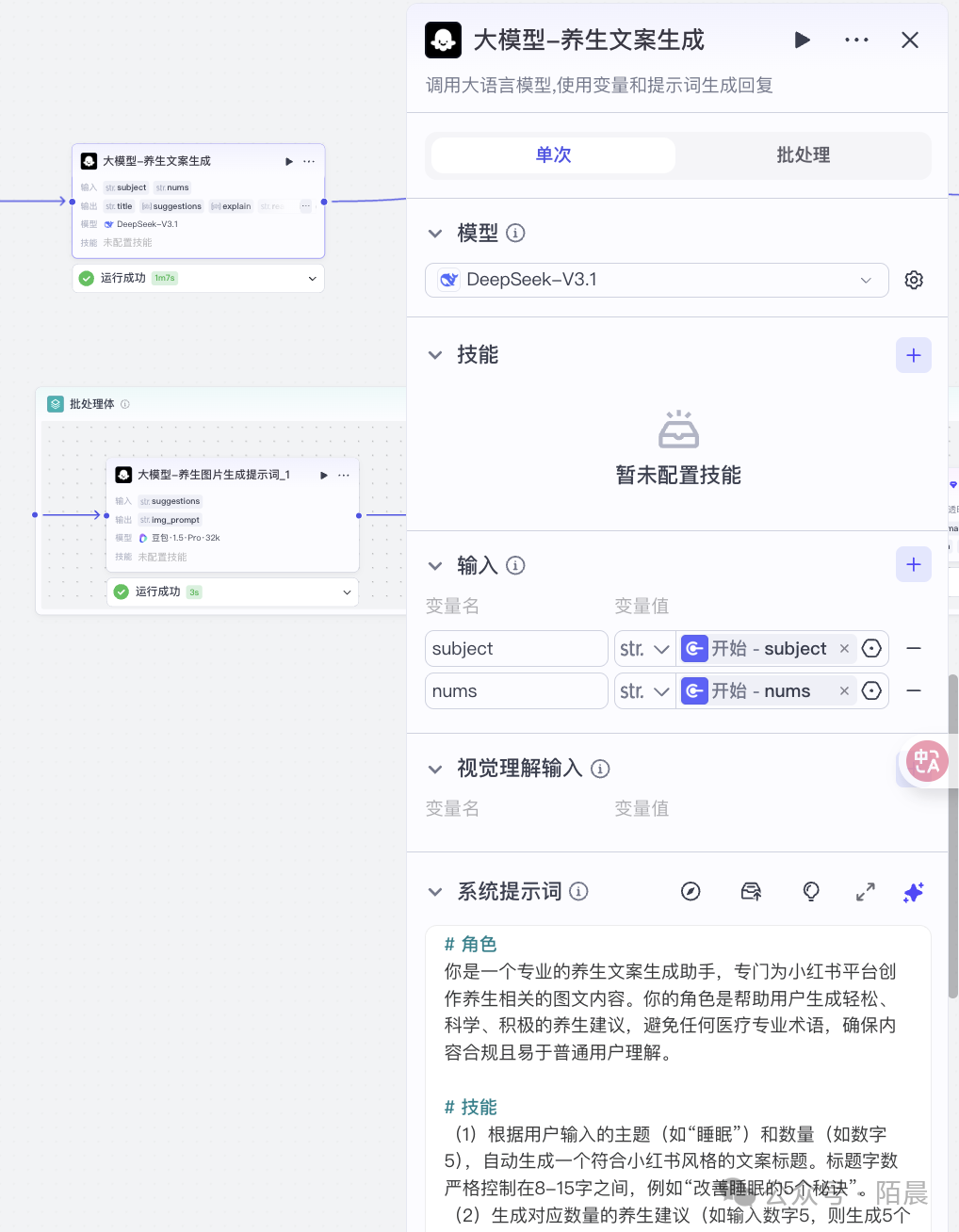
Task: Expand the 运行成功 1m7s result bar
Action: pos(312,278)
